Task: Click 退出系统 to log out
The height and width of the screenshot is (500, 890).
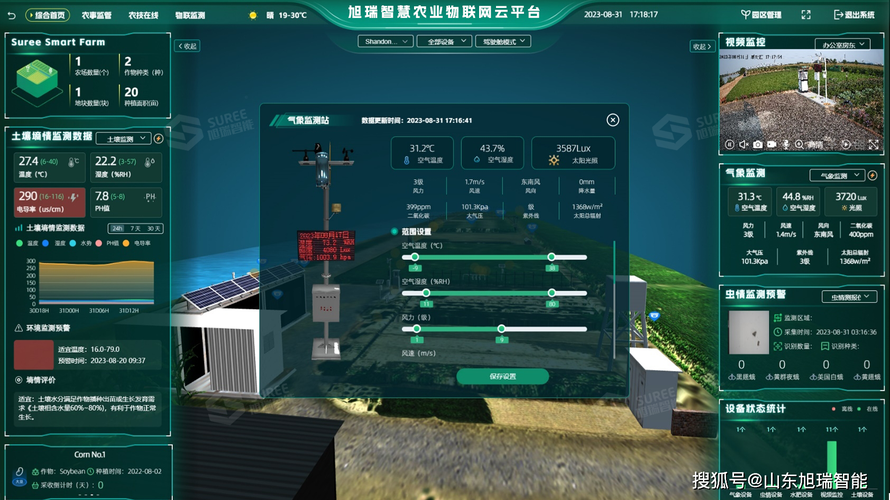Action: [854, 15]
